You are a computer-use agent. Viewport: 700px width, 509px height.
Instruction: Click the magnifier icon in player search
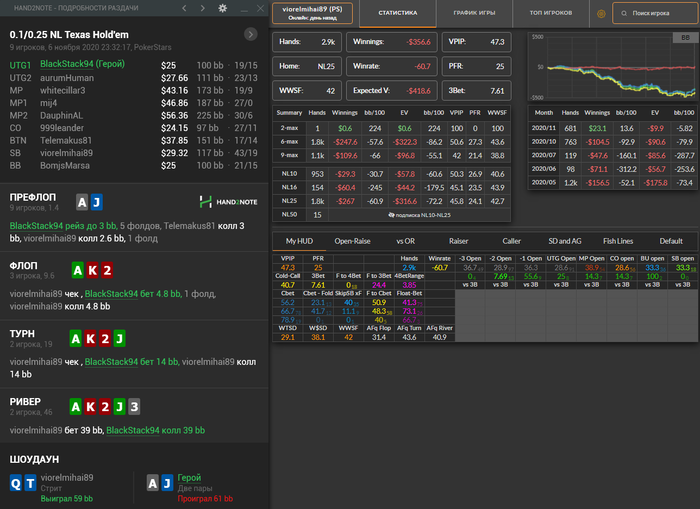[x=624, y=13]
